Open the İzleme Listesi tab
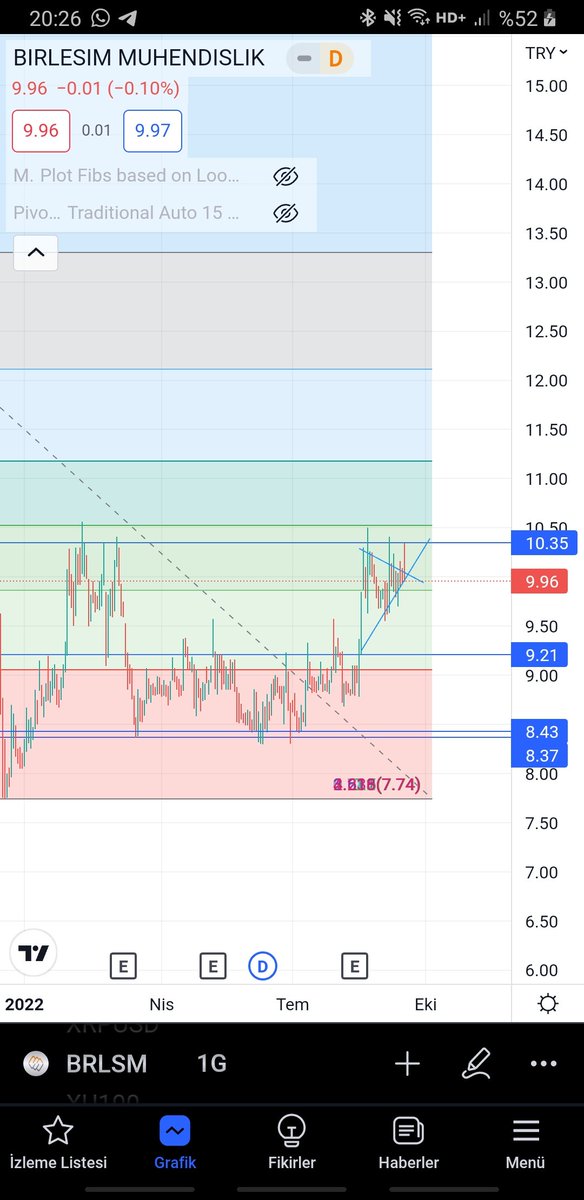This screenshot has height=1200, width=584. pos(58,1144)
